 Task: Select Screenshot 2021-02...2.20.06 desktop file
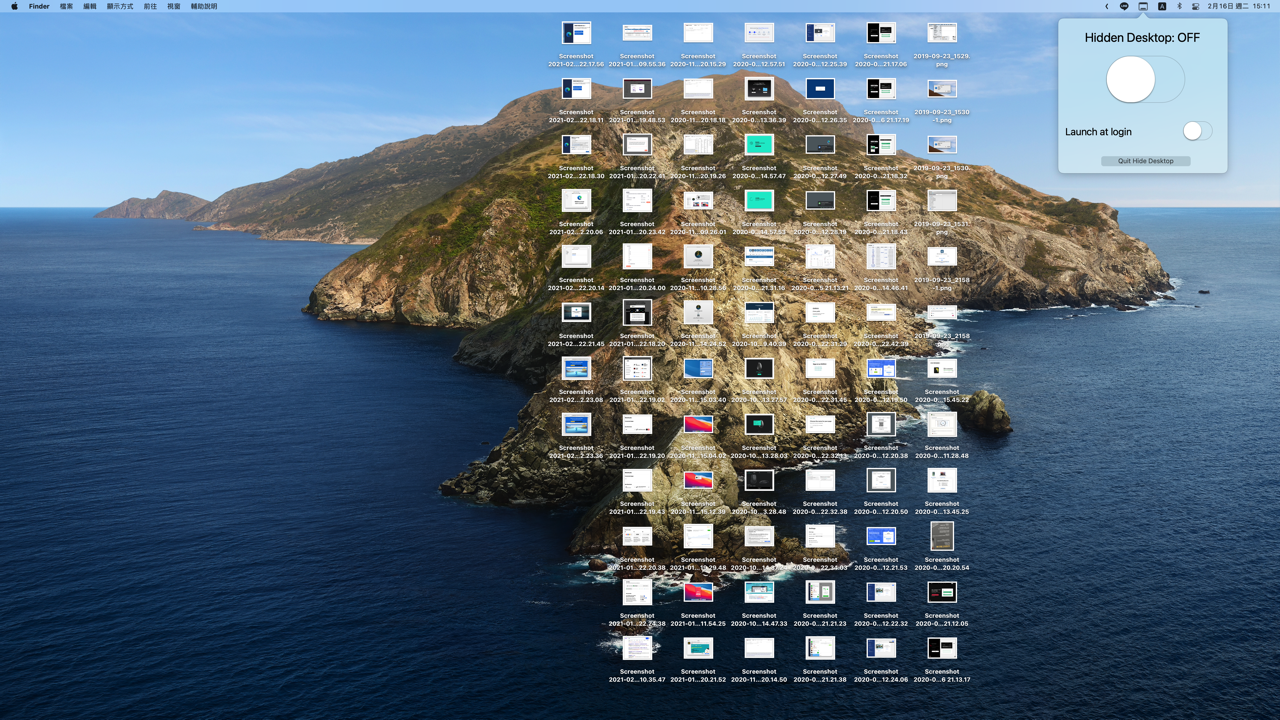pos(576,213)
